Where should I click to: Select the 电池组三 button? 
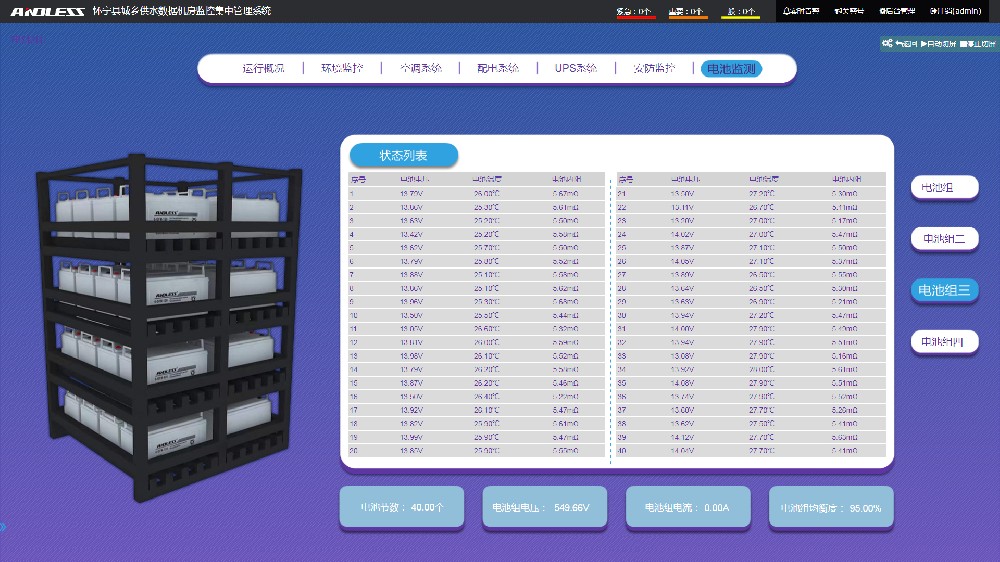tap(944, 290)
